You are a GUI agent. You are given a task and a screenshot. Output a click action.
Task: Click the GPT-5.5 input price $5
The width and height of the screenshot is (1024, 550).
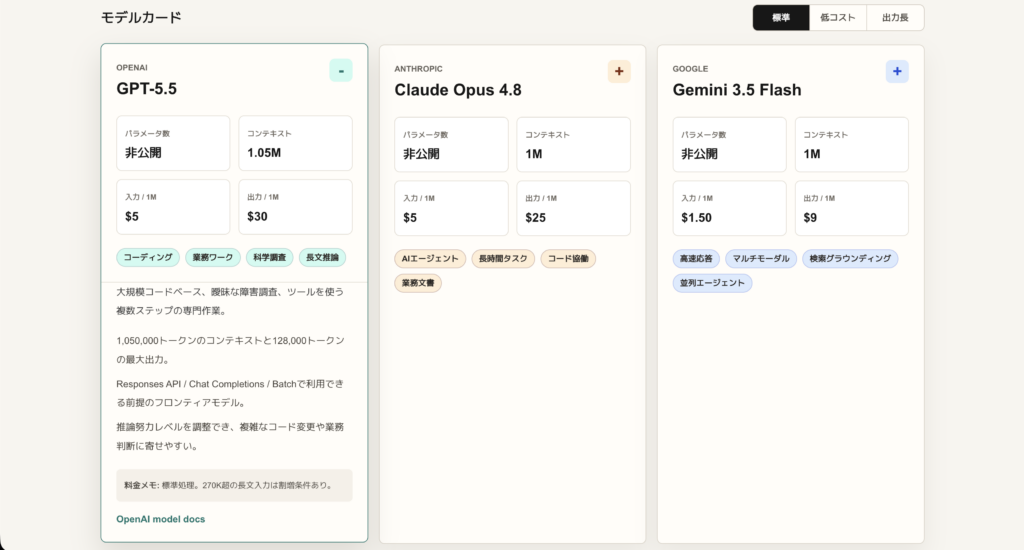coord(132,216)
